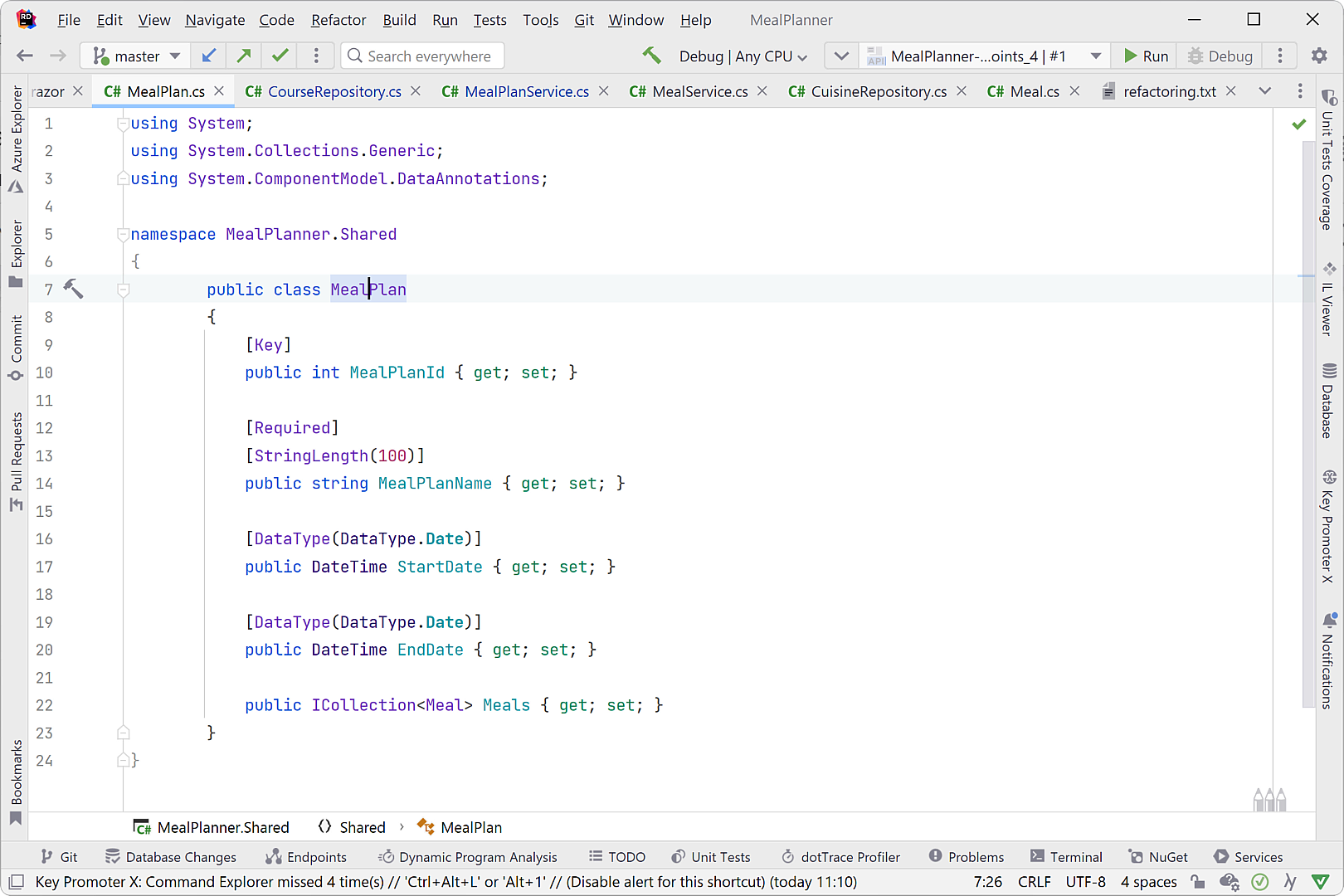Open the Navigate menu

coord(215,20)
